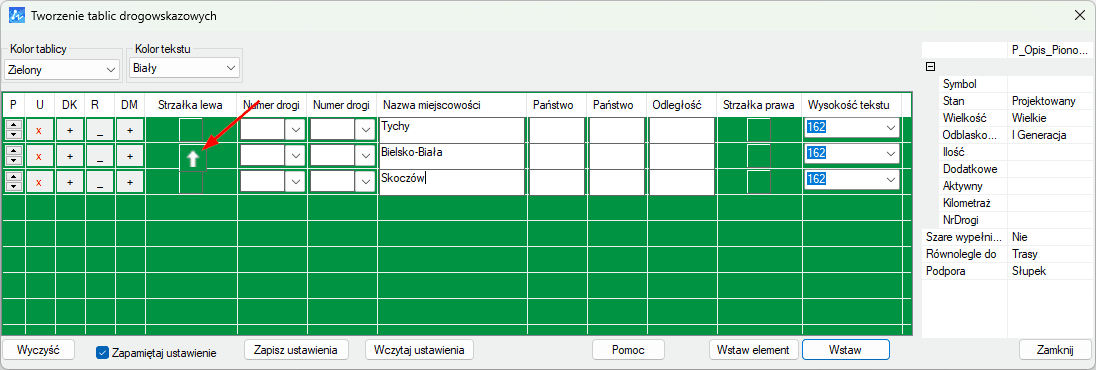This screenshot has width=1096, height=370.
Task: Click the first Państwo field in Tychy row
Action: pyautogui.click(x=556, y=130)
